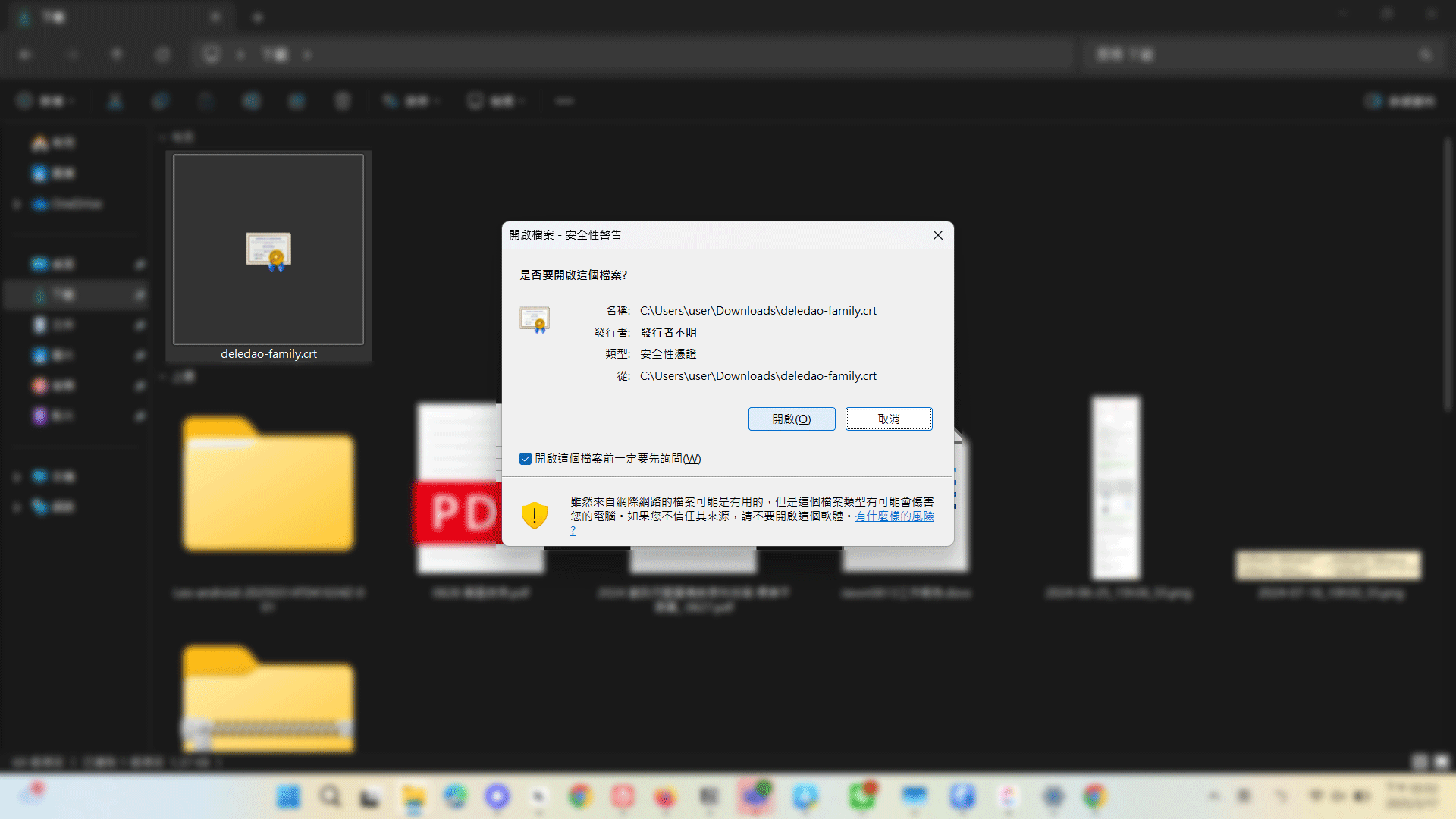Uncheck 開啟這個檔案前一定要先詢問 checkbox
The height and width of the screenshot is (819, 1456).
pyautogui.click(x=526, y=459)
